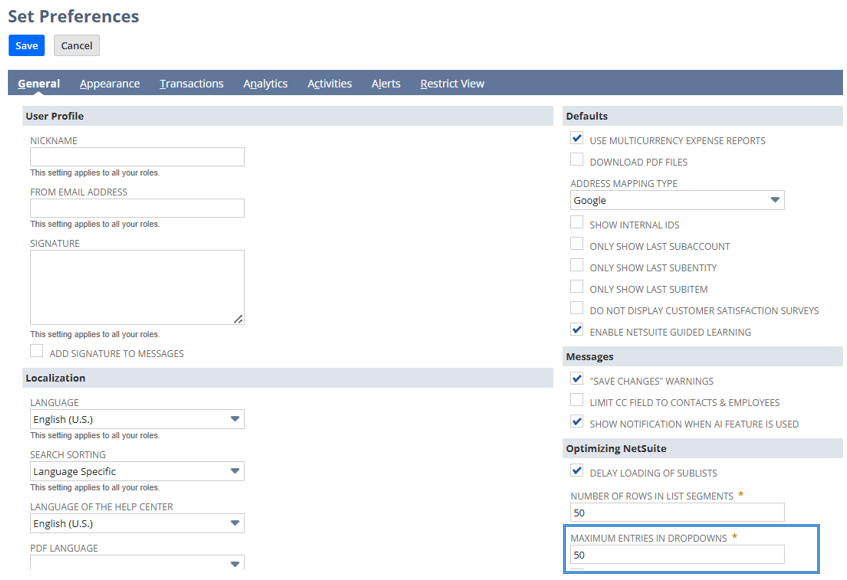
Task: Check Limit CC Field to Contacts & Employees
Action: click(x=577, y=400)
